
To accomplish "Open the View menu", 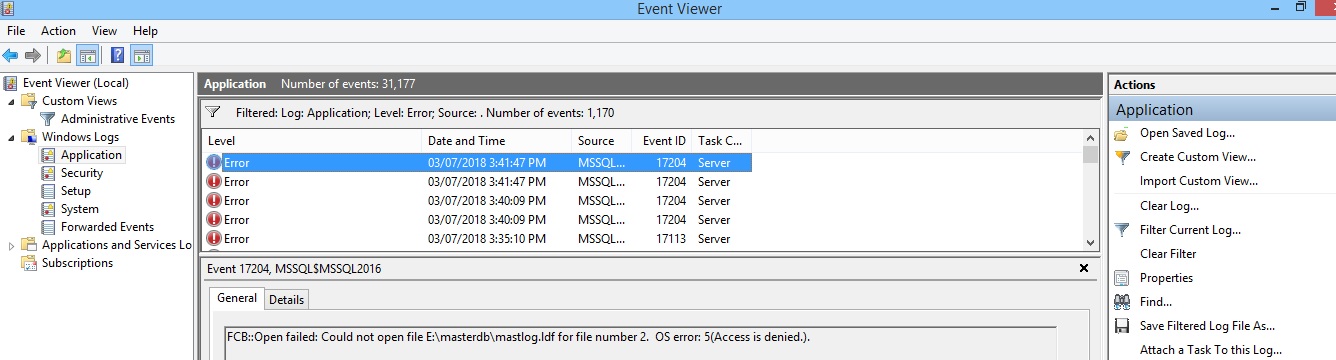I will [104, 31].
